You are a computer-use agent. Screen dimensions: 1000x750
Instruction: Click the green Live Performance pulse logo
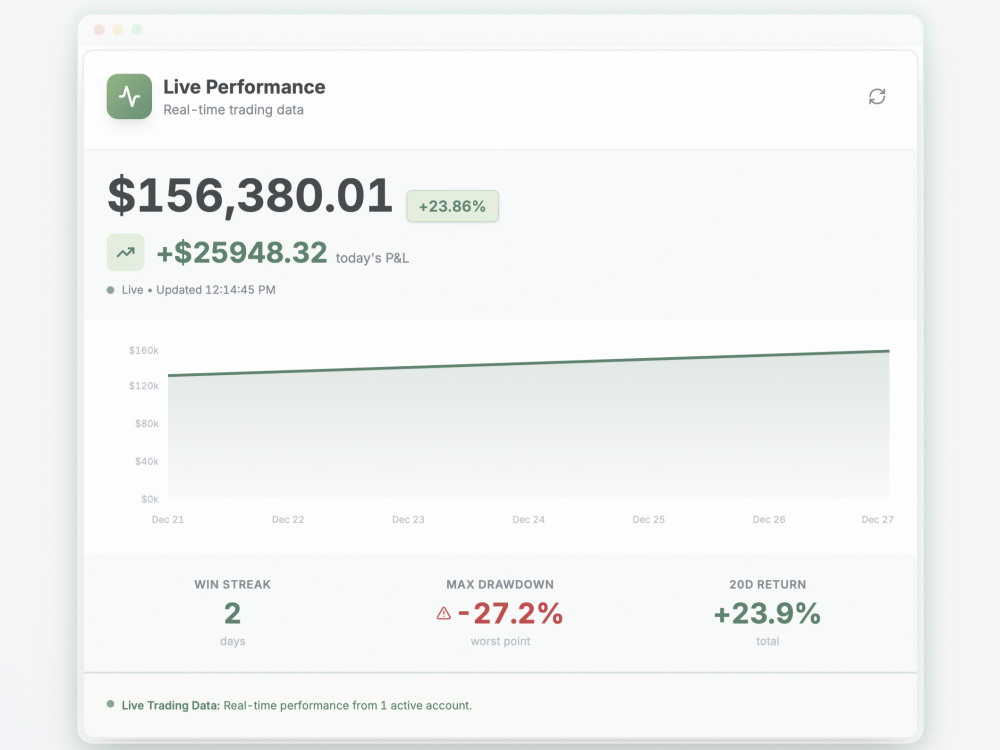[129, 96]
